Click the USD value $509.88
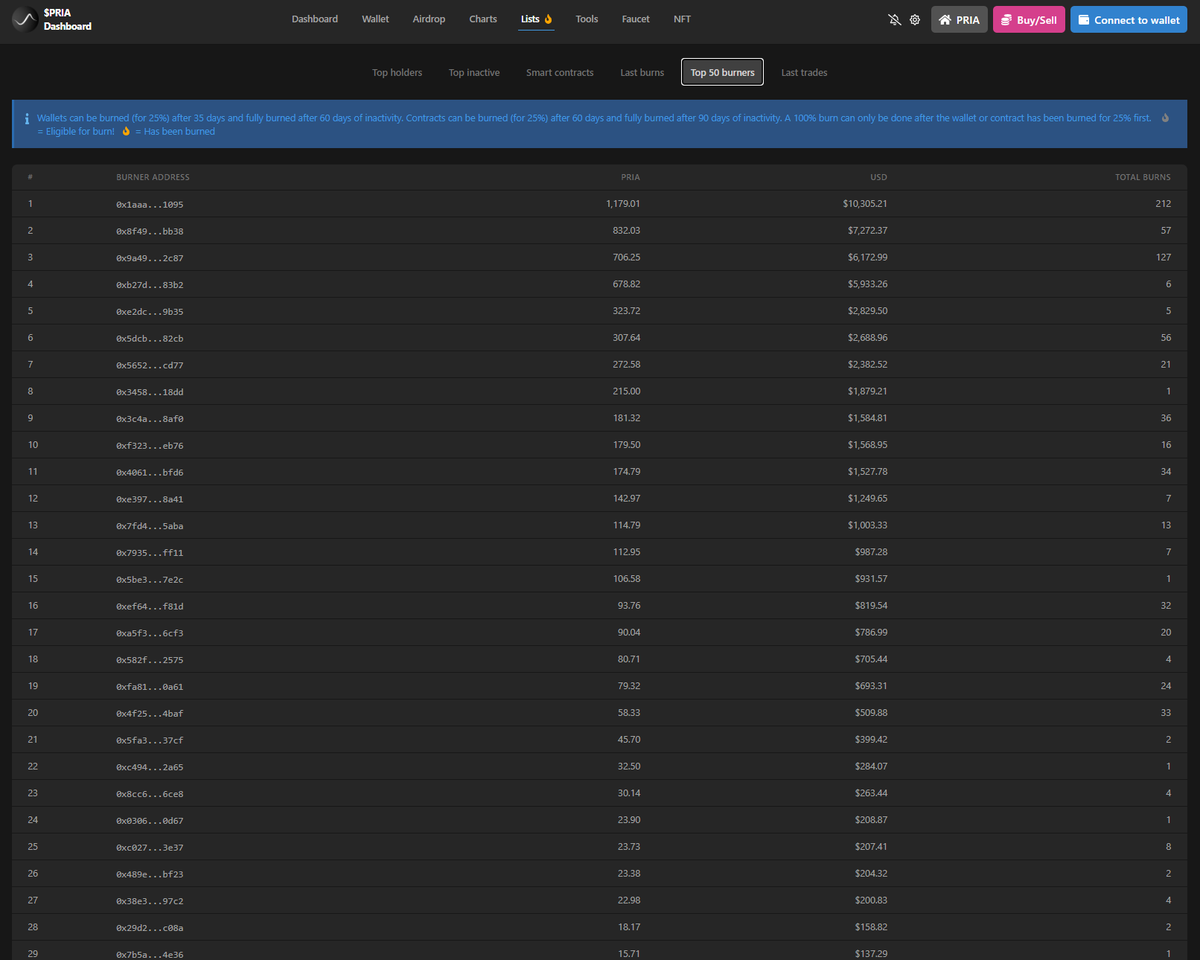Viewport: 1200px width, 960px height. click(872, 712)
